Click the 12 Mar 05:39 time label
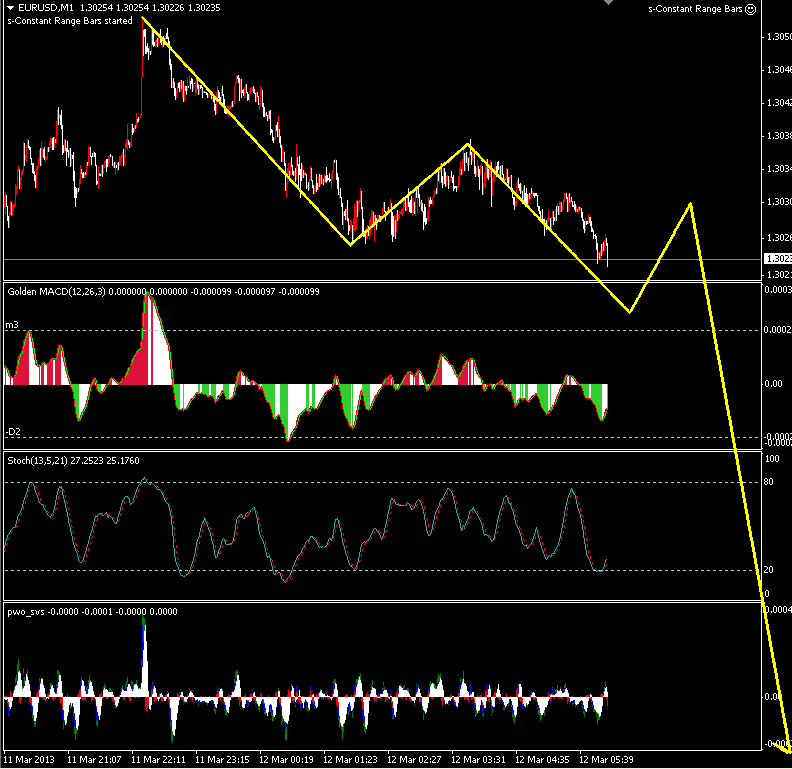This screenshot has width=792, height=769. click(x=606, y=759)
